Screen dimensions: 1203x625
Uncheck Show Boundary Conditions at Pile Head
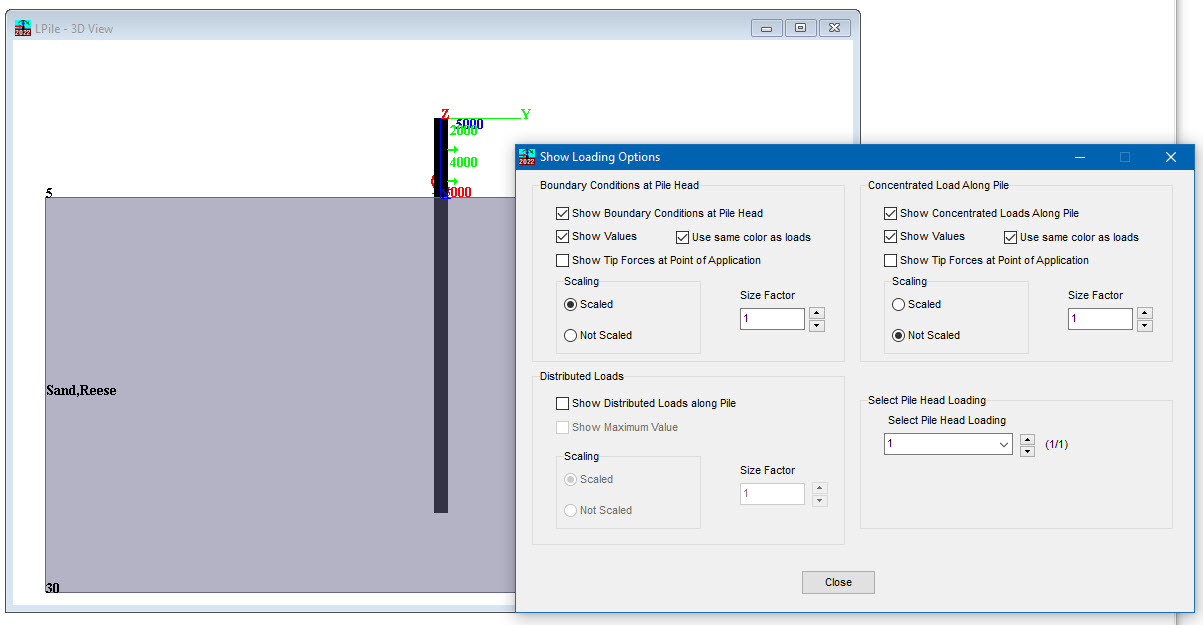(563, 213)
